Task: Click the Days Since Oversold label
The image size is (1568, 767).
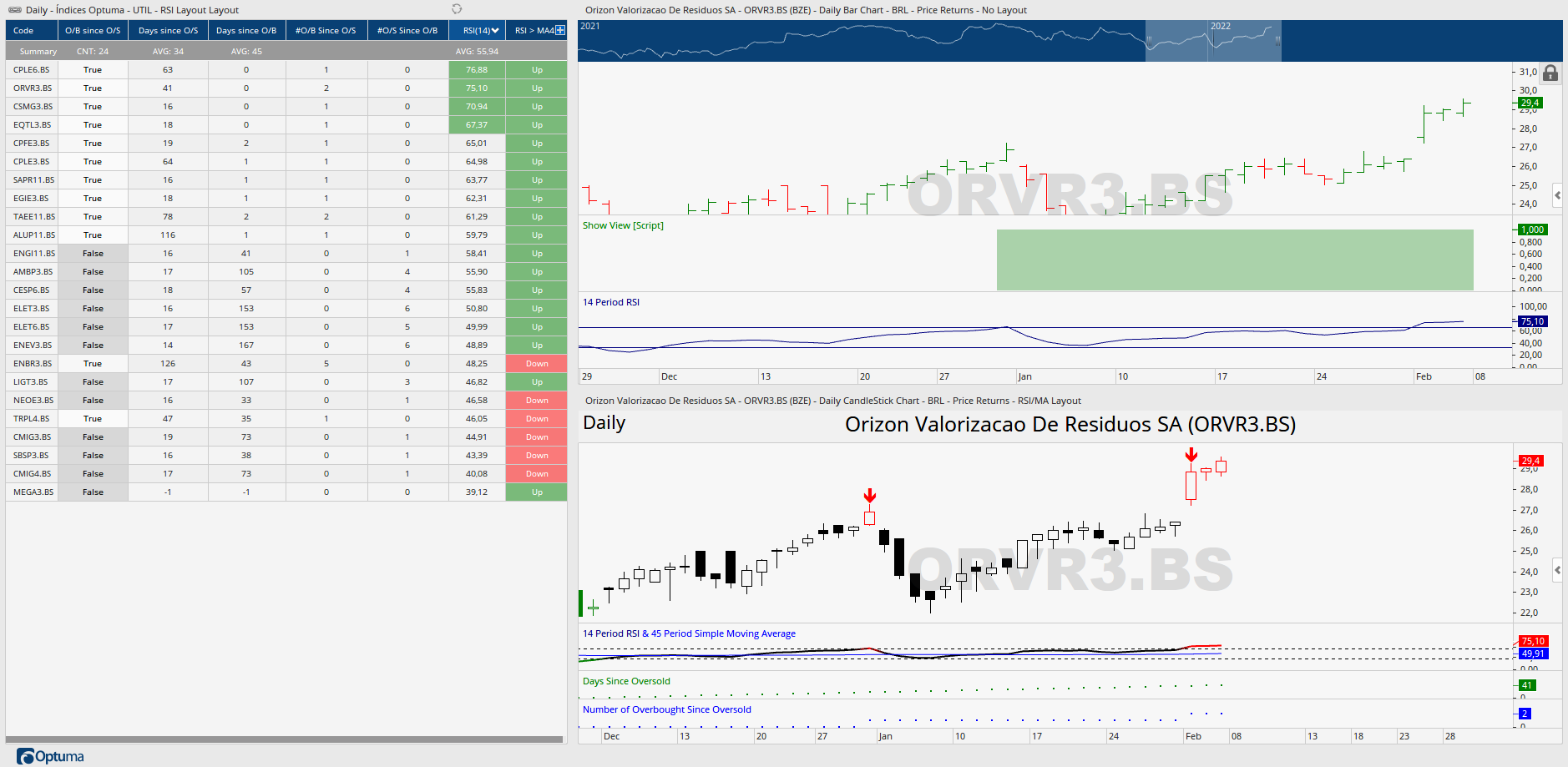Action: coord(626,681)
